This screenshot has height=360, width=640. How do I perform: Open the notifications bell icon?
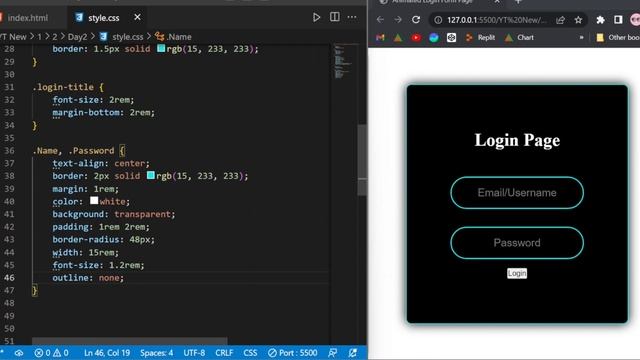tap(353, 353)
